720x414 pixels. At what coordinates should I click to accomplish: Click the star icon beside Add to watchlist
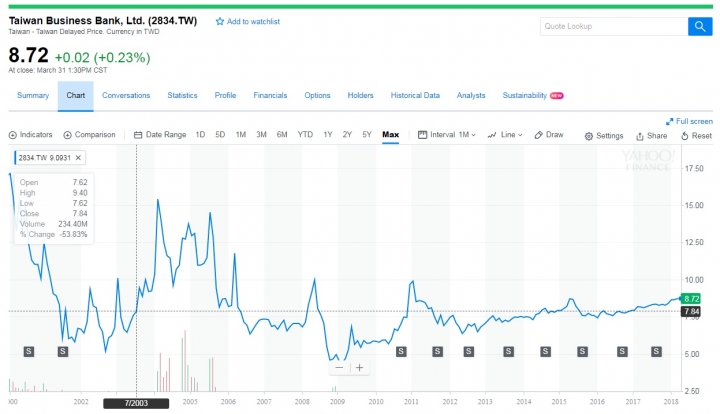[220, 22]
